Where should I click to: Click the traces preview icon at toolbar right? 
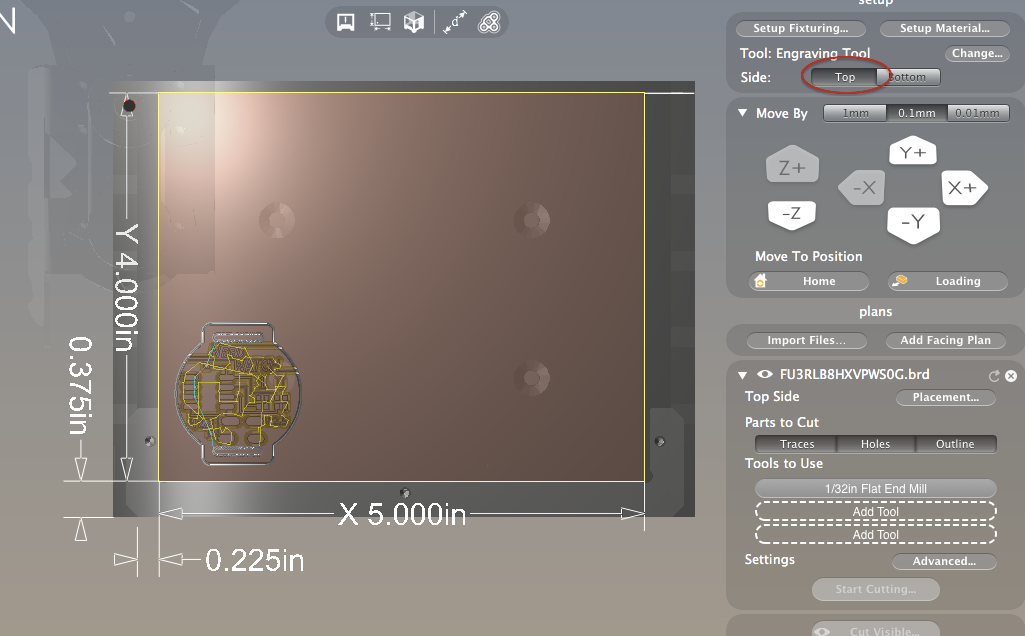488,21
